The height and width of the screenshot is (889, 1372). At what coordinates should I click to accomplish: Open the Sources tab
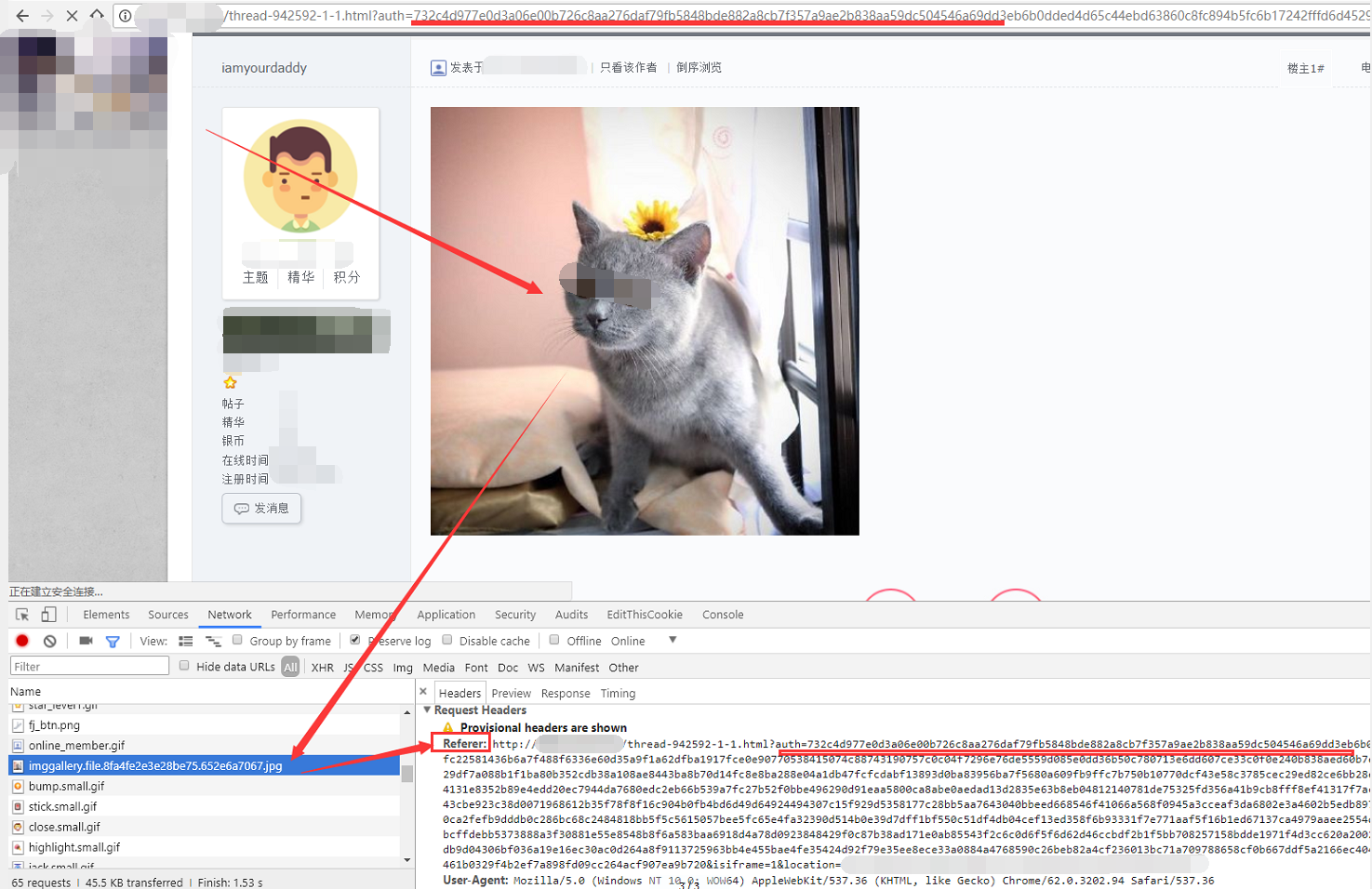pyautogui.click(x=168, y=615)
